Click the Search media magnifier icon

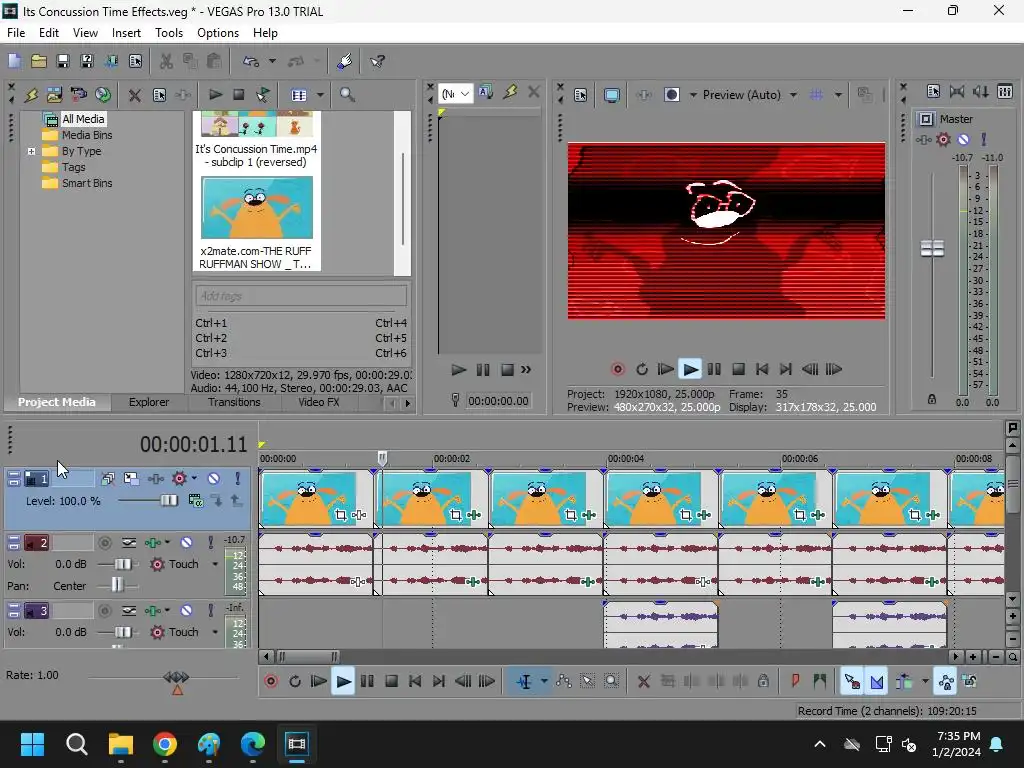point(347,95)
